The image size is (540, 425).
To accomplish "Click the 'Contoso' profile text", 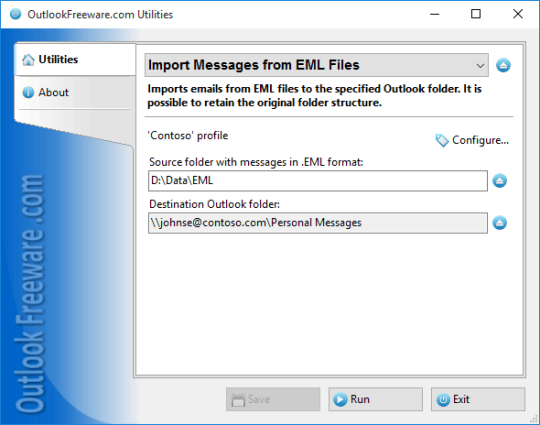I will (188, 136).
